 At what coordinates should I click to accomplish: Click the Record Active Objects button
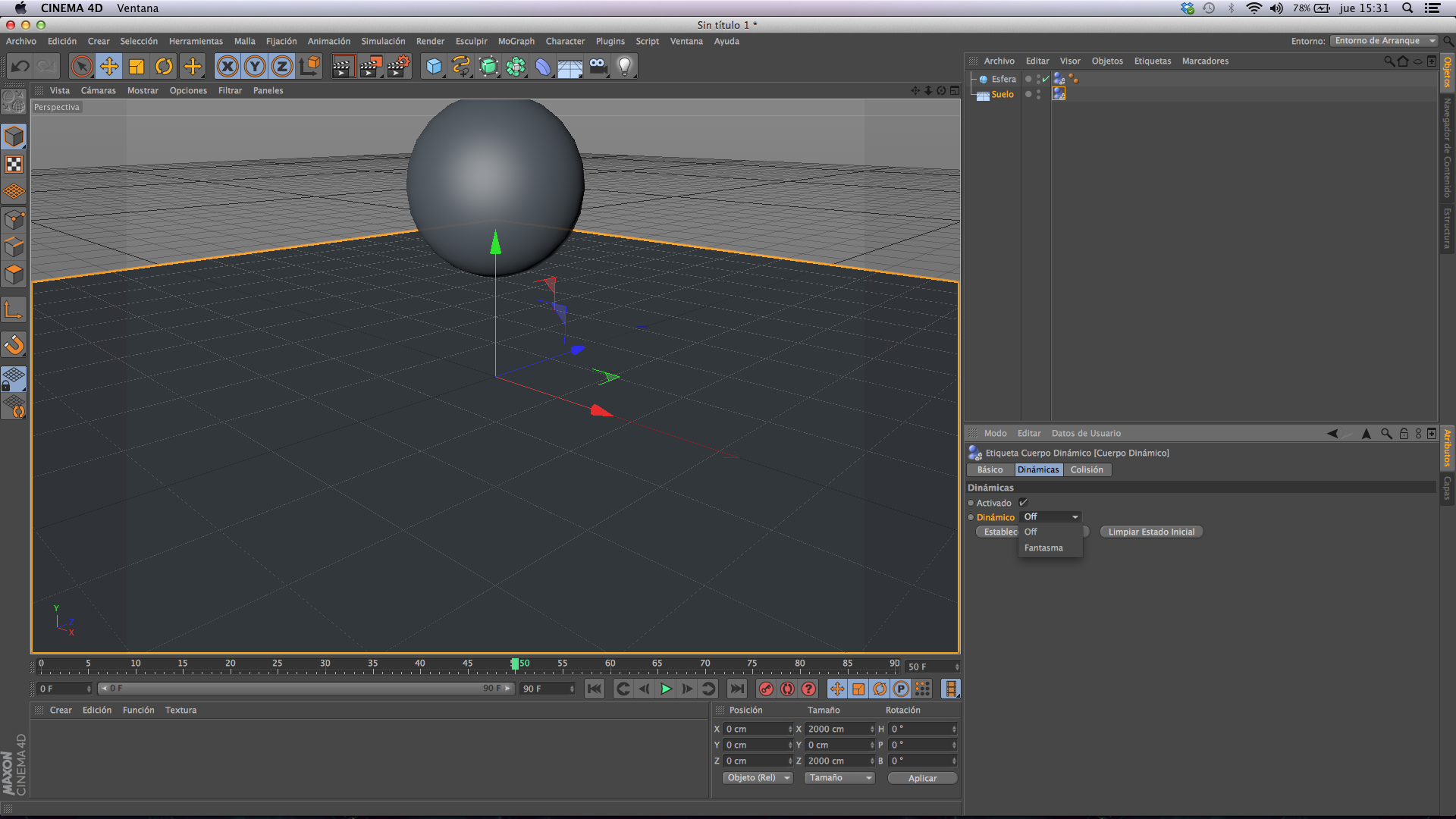(x=766, y=689)
